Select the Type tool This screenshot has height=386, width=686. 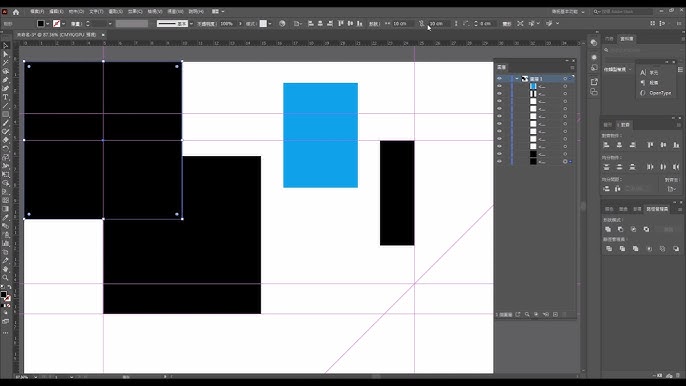click(6, 97)
